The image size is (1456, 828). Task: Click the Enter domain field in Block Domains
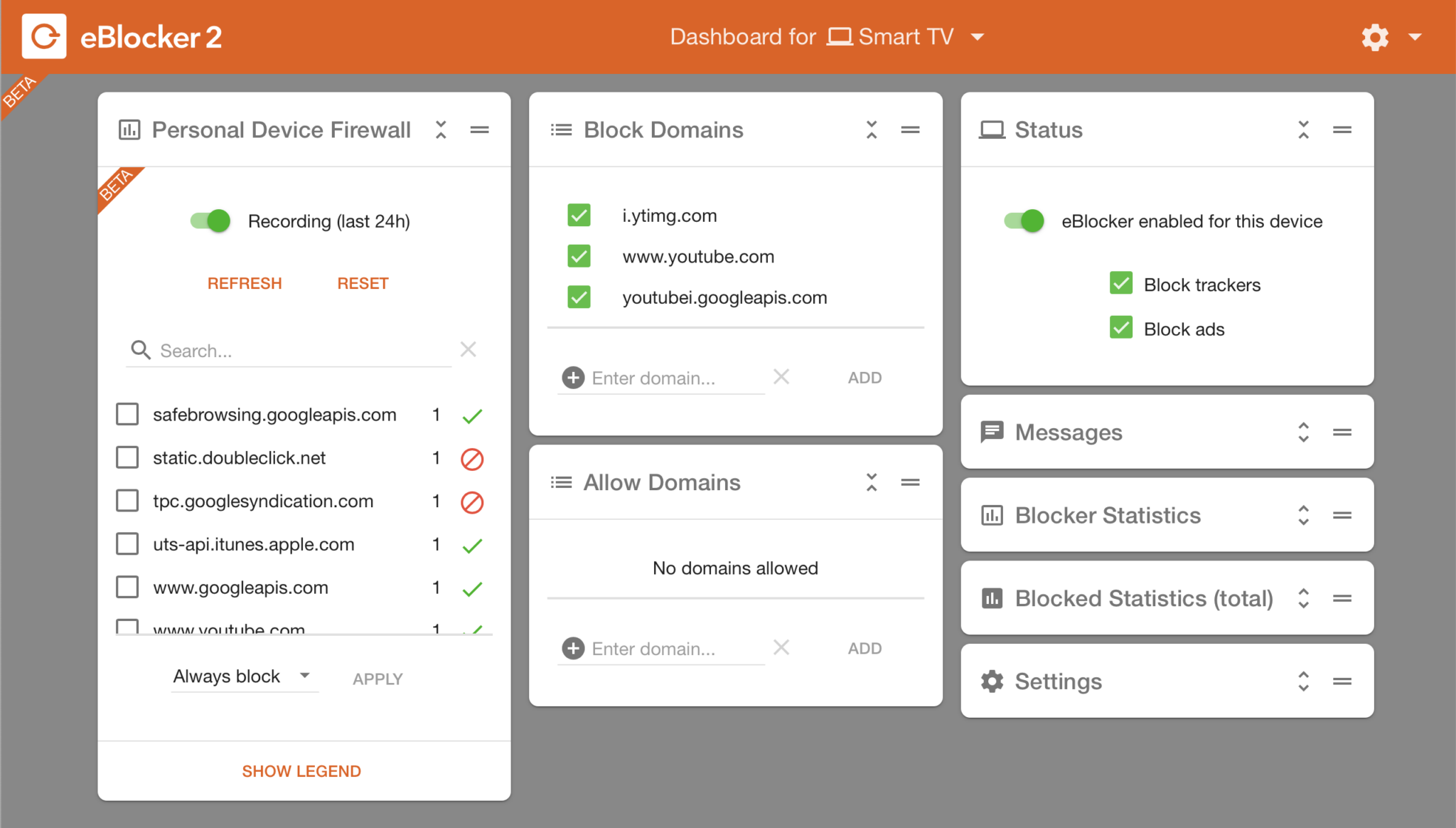point(660,377)
